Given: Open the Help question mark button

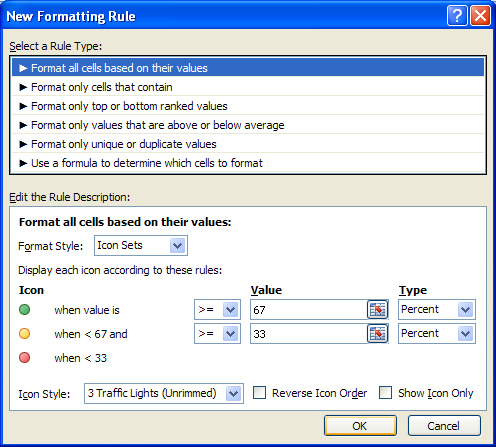Looking at the screenshot, I should tap(457, 15).
